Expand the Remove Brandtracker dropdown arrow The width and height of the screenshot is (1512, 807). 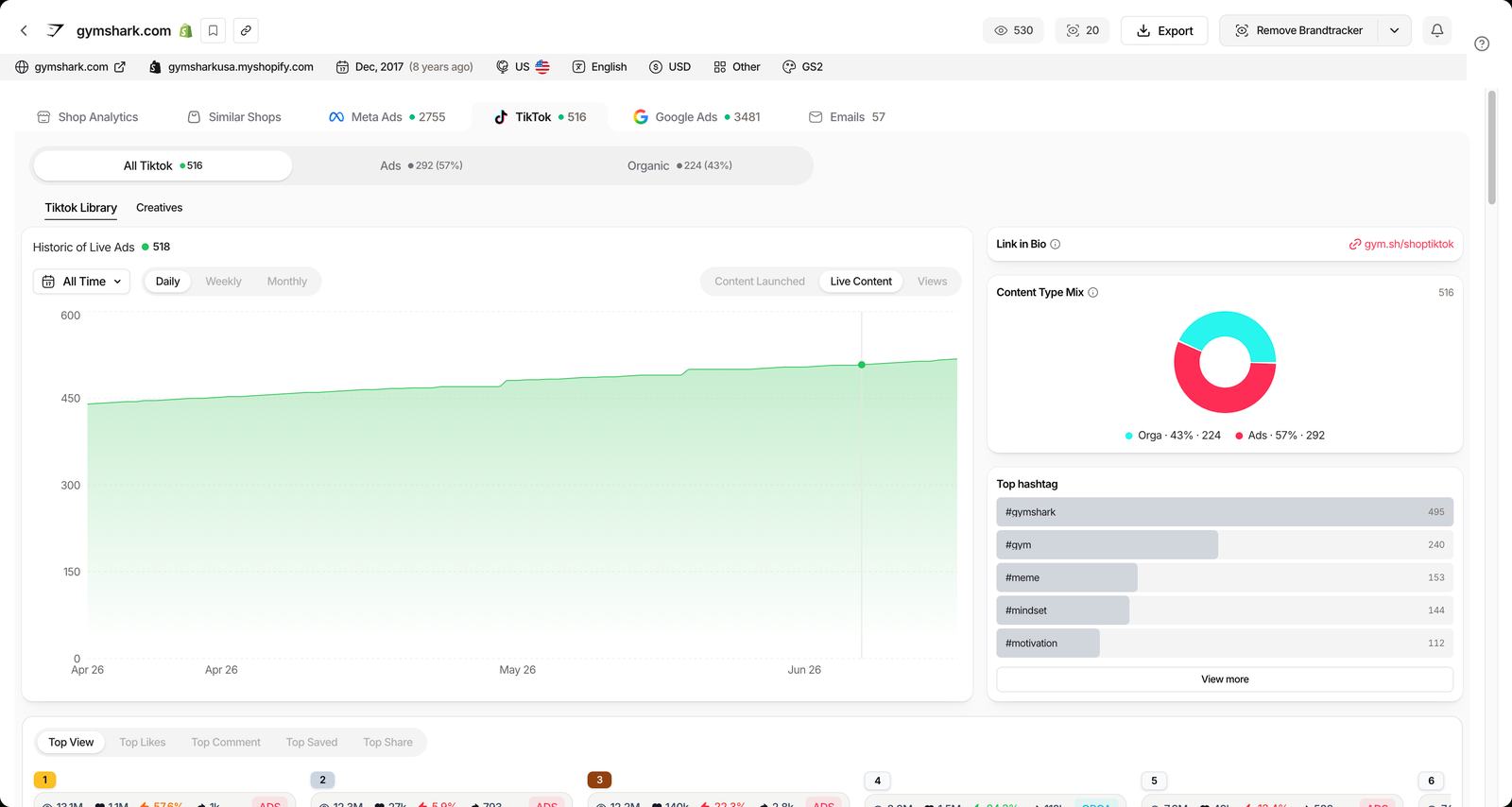click(x=1394, y=30)
